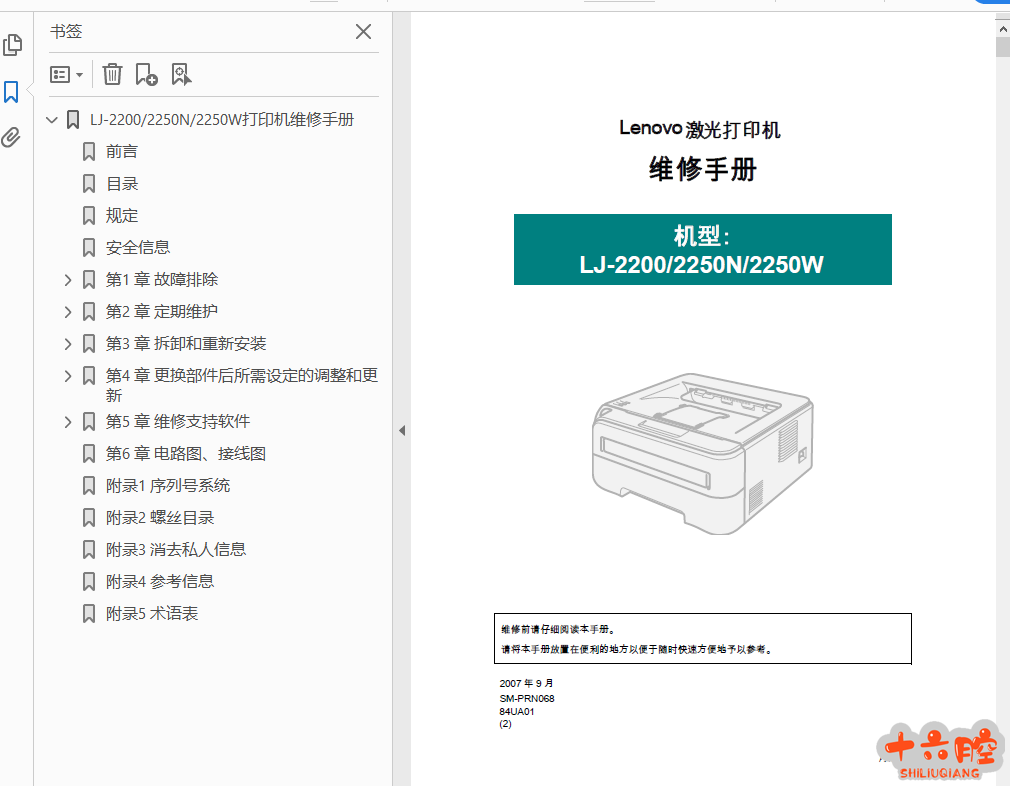Open the attachments paperclip panel
This screenshot has height=786, width=1010.
click(x=12, y=138)
